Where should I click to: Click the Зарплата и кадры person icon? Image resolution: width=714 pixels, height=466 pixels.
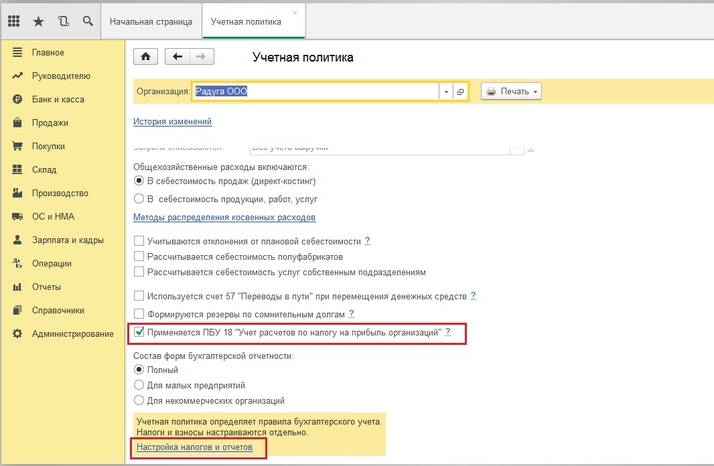(x=17, y=240)
